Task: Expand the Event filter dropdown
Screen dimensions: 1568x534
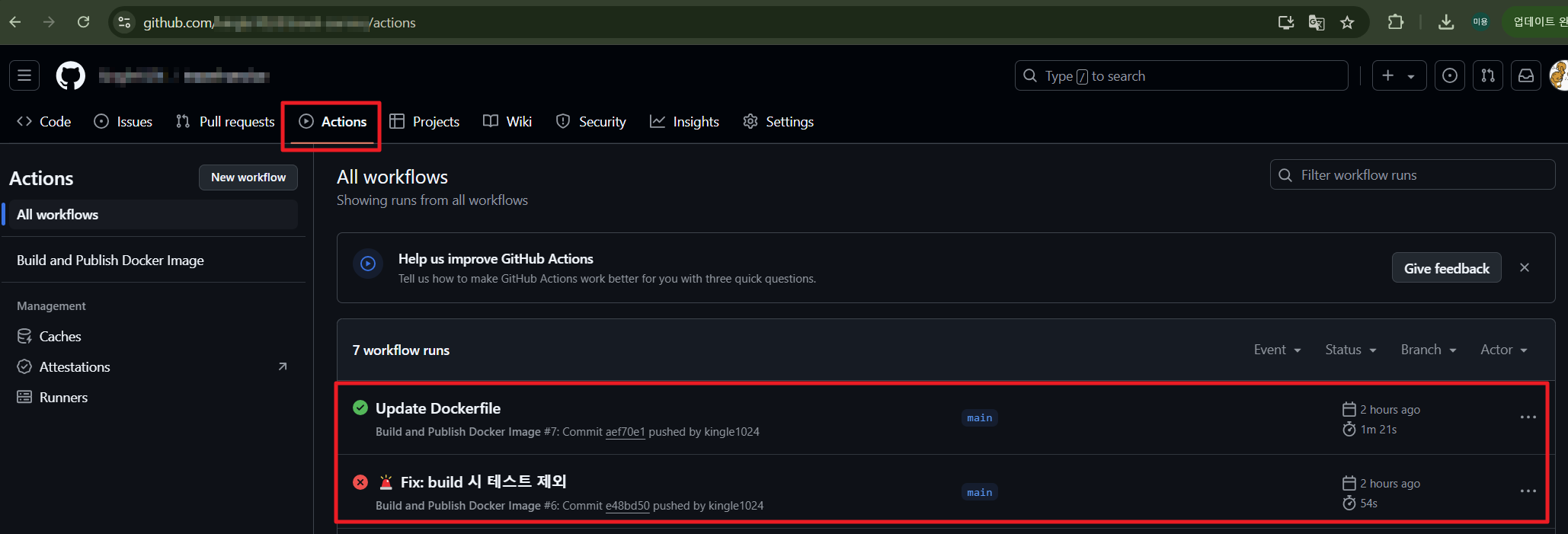Action: [1277, 350]
